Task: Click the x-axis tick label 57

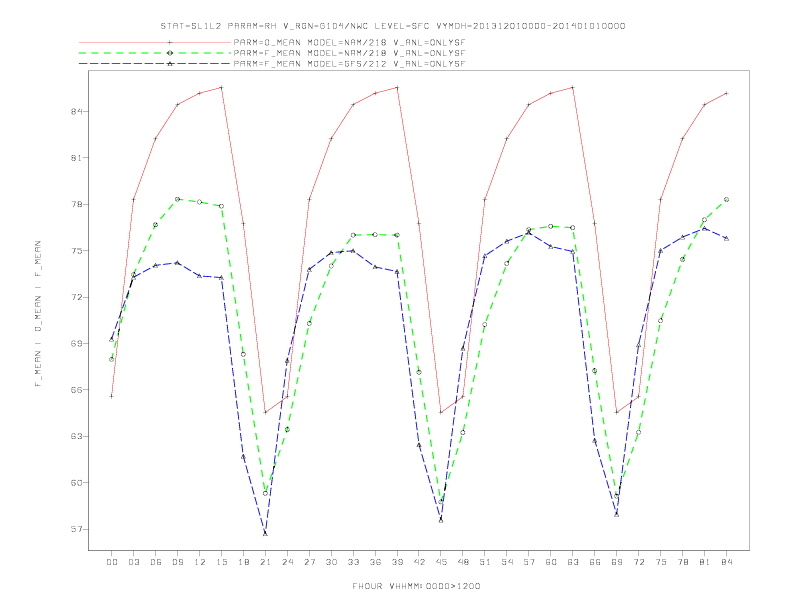Action: pyautogui.click(x=529, y=562)
